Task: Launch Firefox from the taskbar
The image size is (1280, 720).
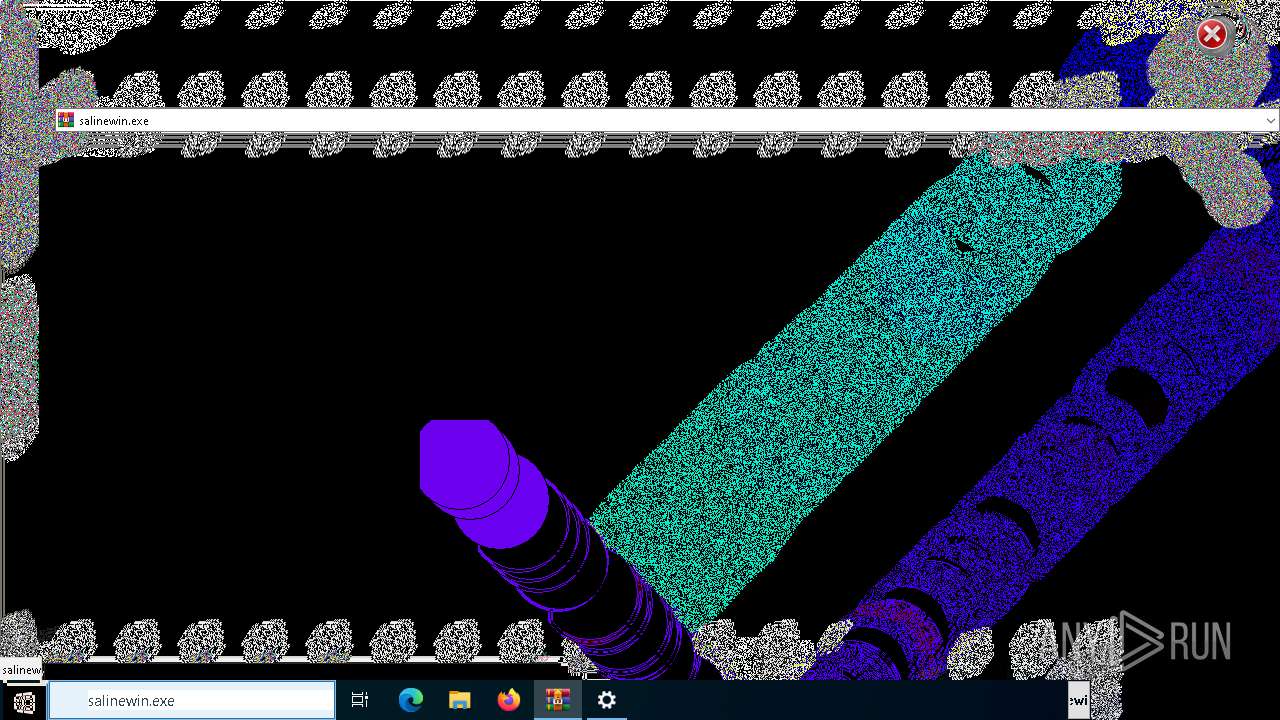Action: (x=509, y=701)
